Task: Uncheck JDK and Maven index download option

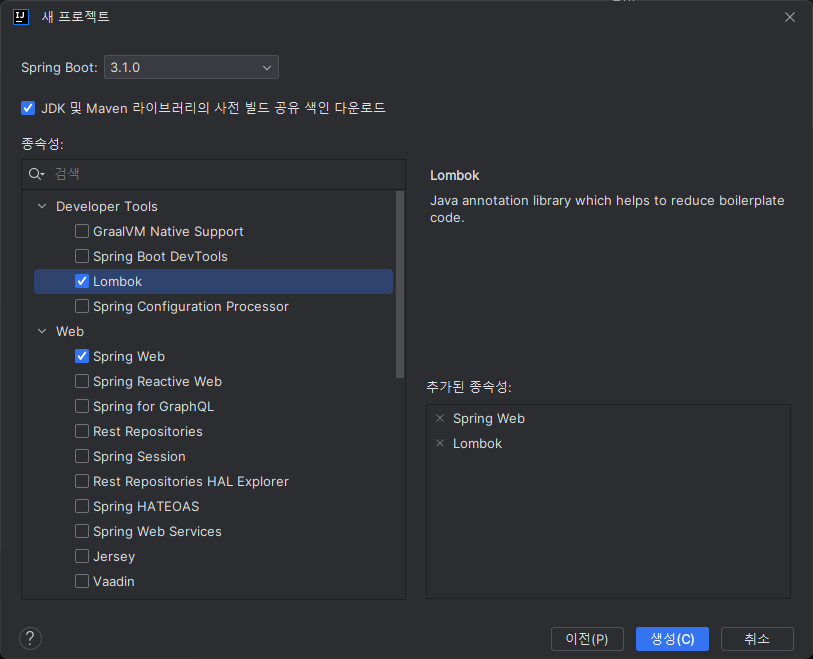Action: tap(28, 108)
